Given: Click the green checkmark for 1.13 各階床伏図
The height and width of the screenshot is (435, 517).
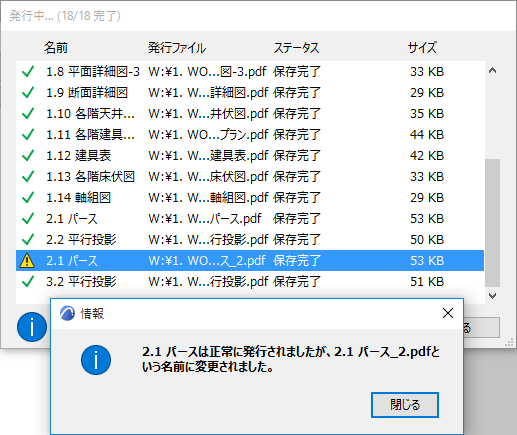Looking at the screenshot, I should pos(28,176).
